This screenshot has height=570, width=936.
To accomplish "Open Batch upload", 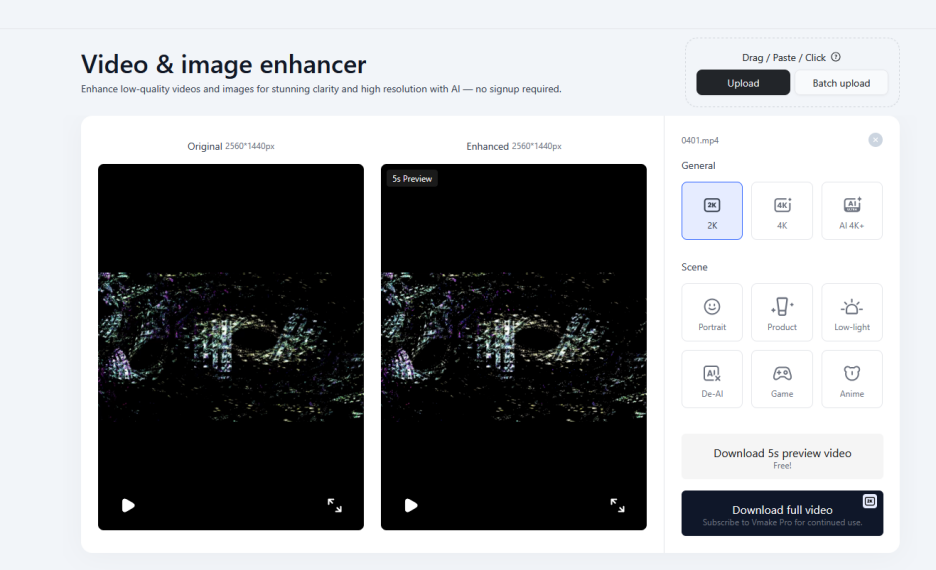I will click(841, 83).
